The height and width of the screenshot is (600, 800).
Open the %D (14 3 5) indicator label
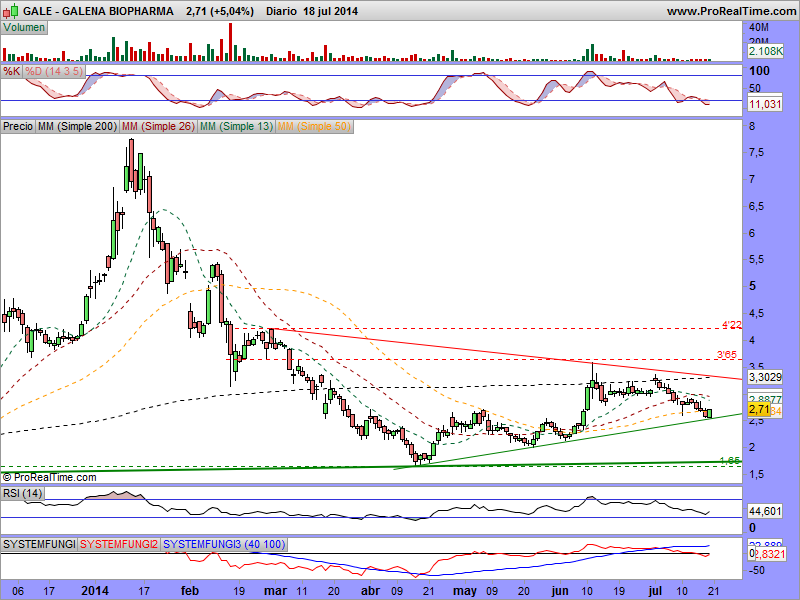(x=54, y=71)
